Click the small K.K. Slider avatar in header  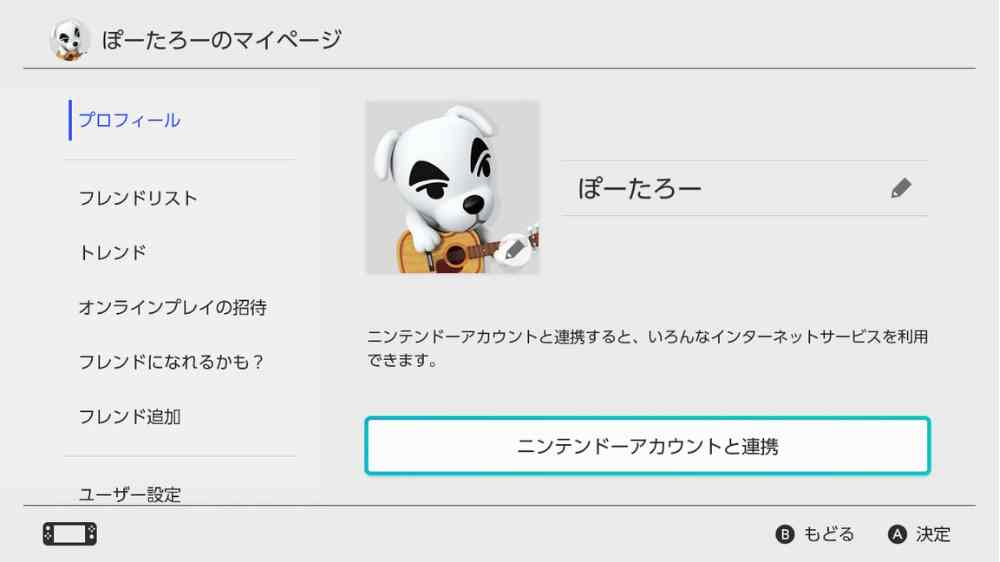(x=69, y=40)
